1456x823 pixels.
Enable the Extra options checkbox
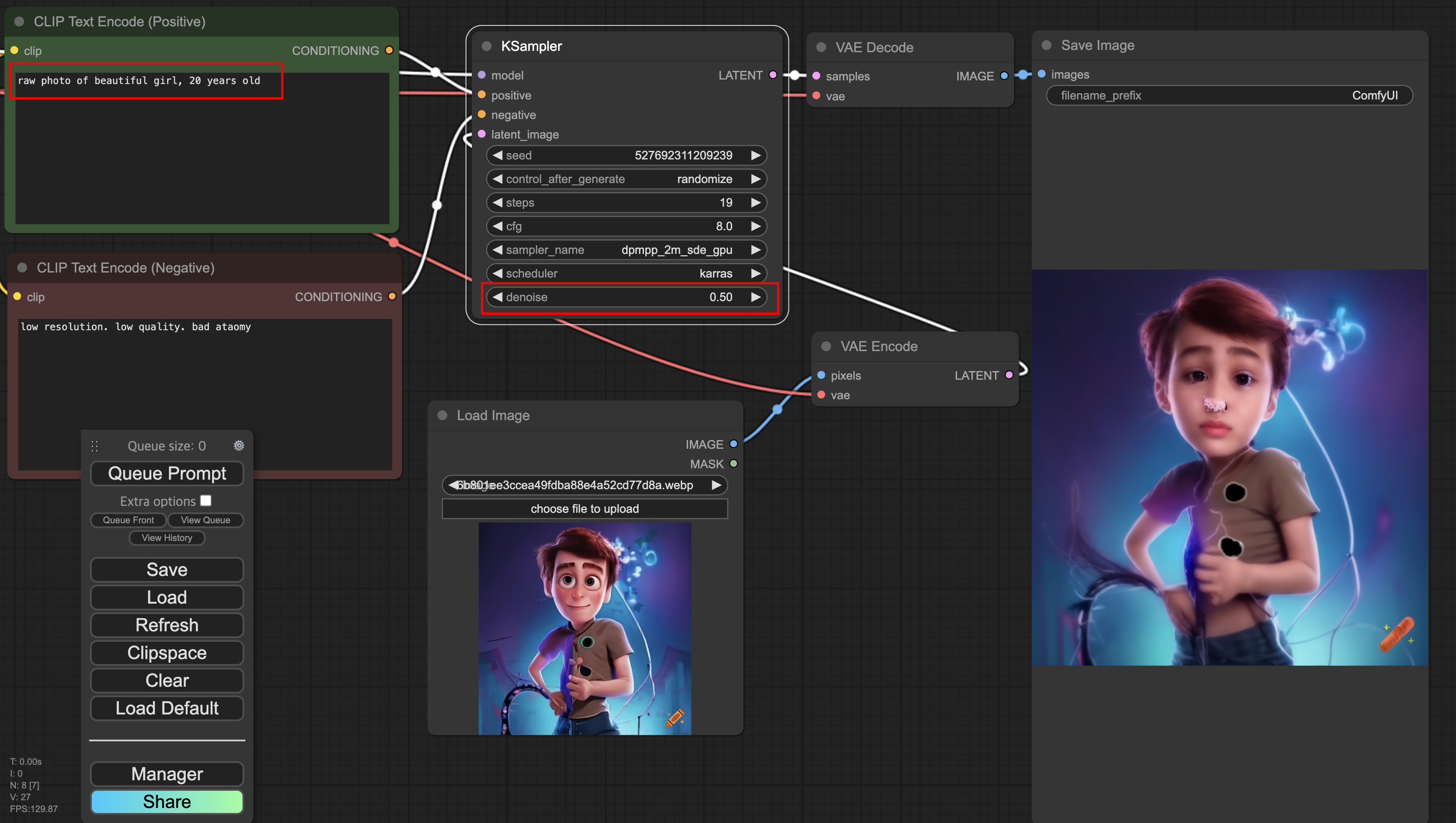206,500
